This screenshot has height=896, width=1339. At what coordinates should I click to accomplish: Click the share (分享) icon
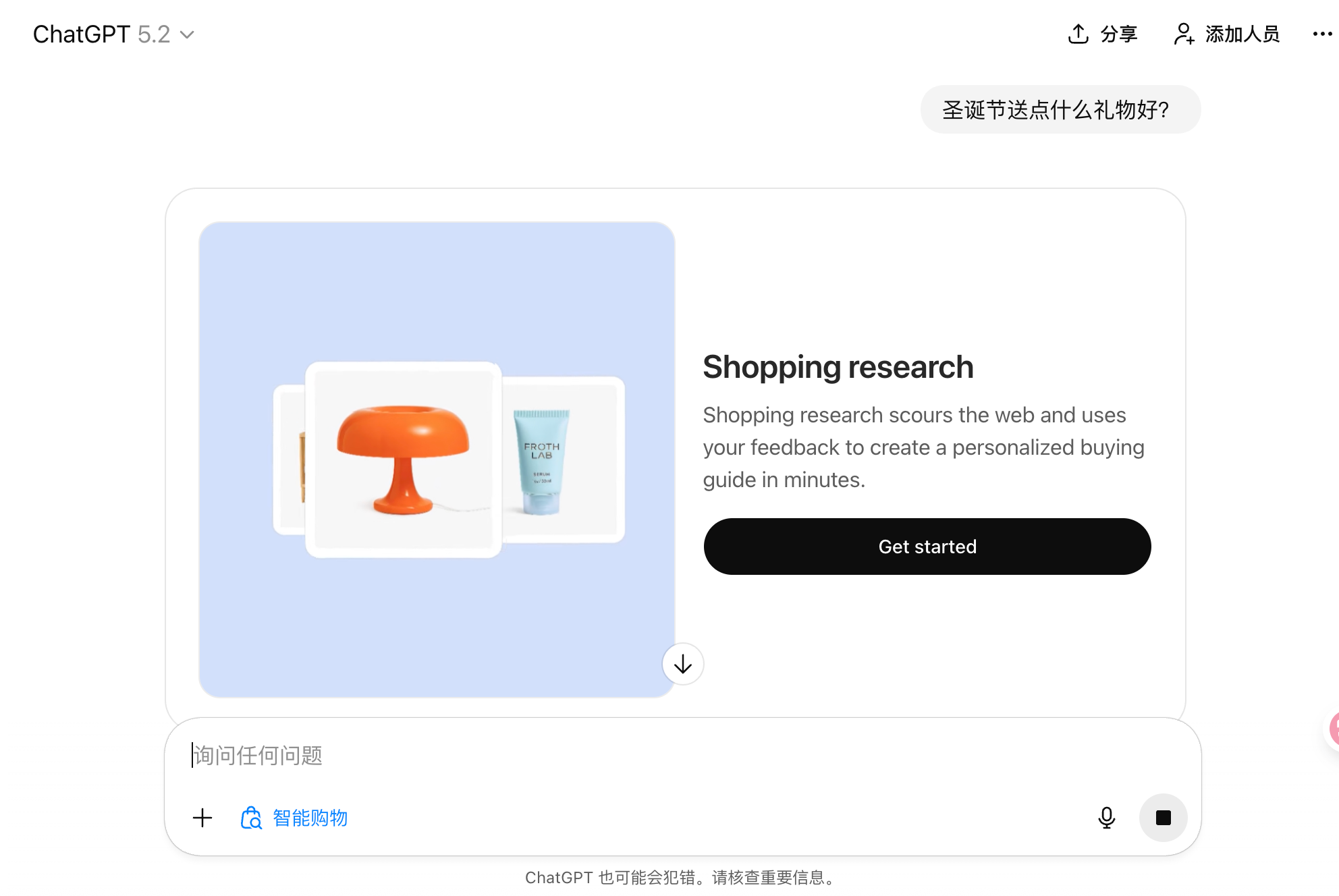(1078, 32)
